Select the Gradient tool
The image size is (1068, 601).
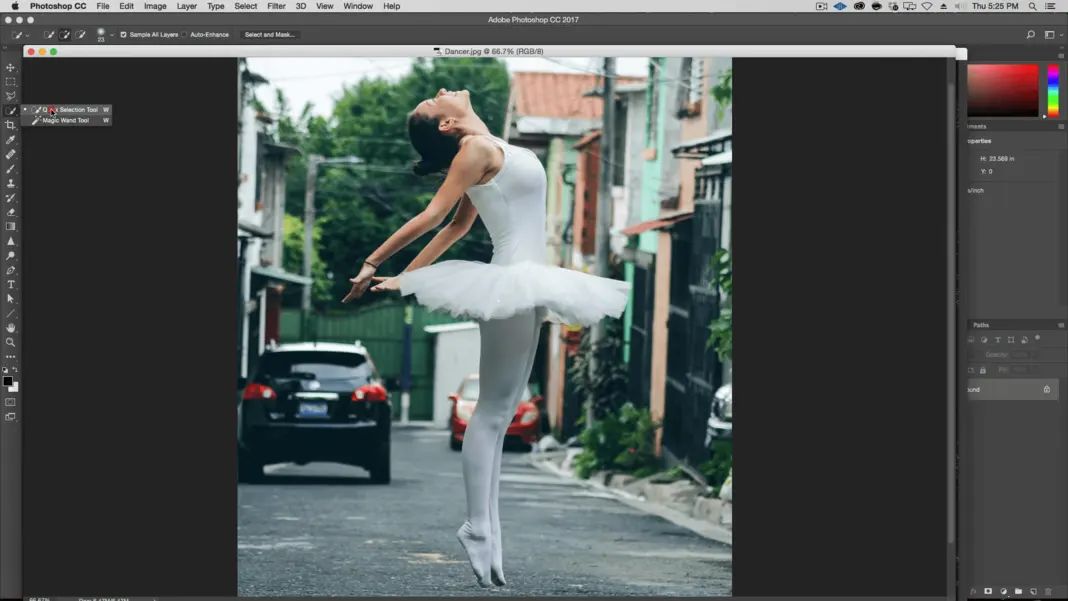(x=10, y=226)
